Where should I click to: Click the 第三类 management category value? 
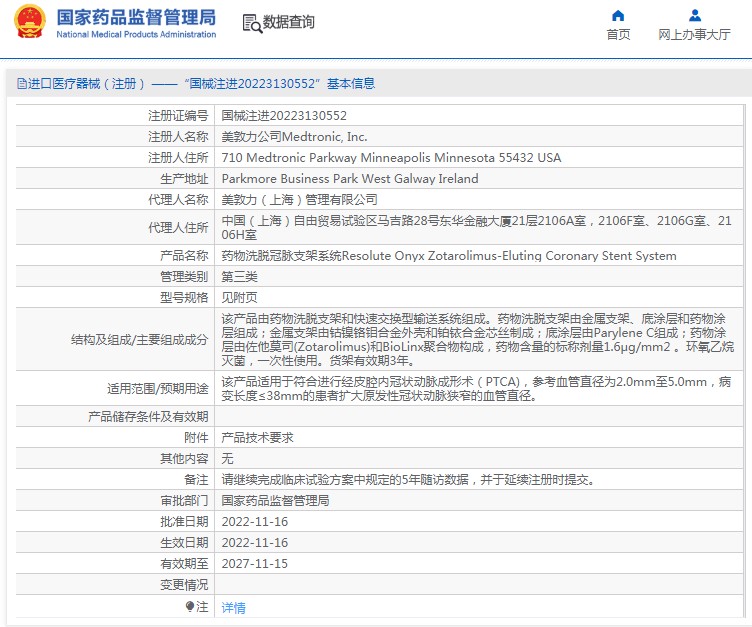coord(239,276)
